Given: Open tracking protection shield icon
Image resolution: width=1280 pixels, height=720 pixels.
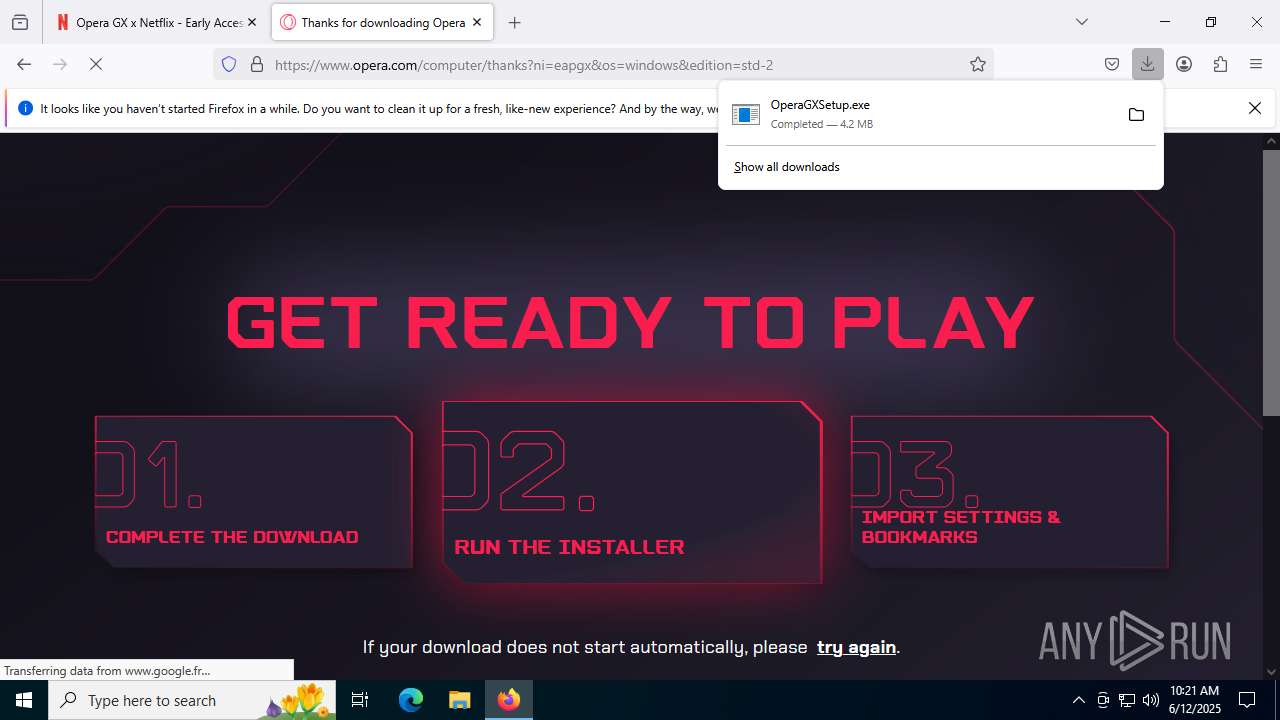Looking at the screenshot, I should [x=229, y=64].
